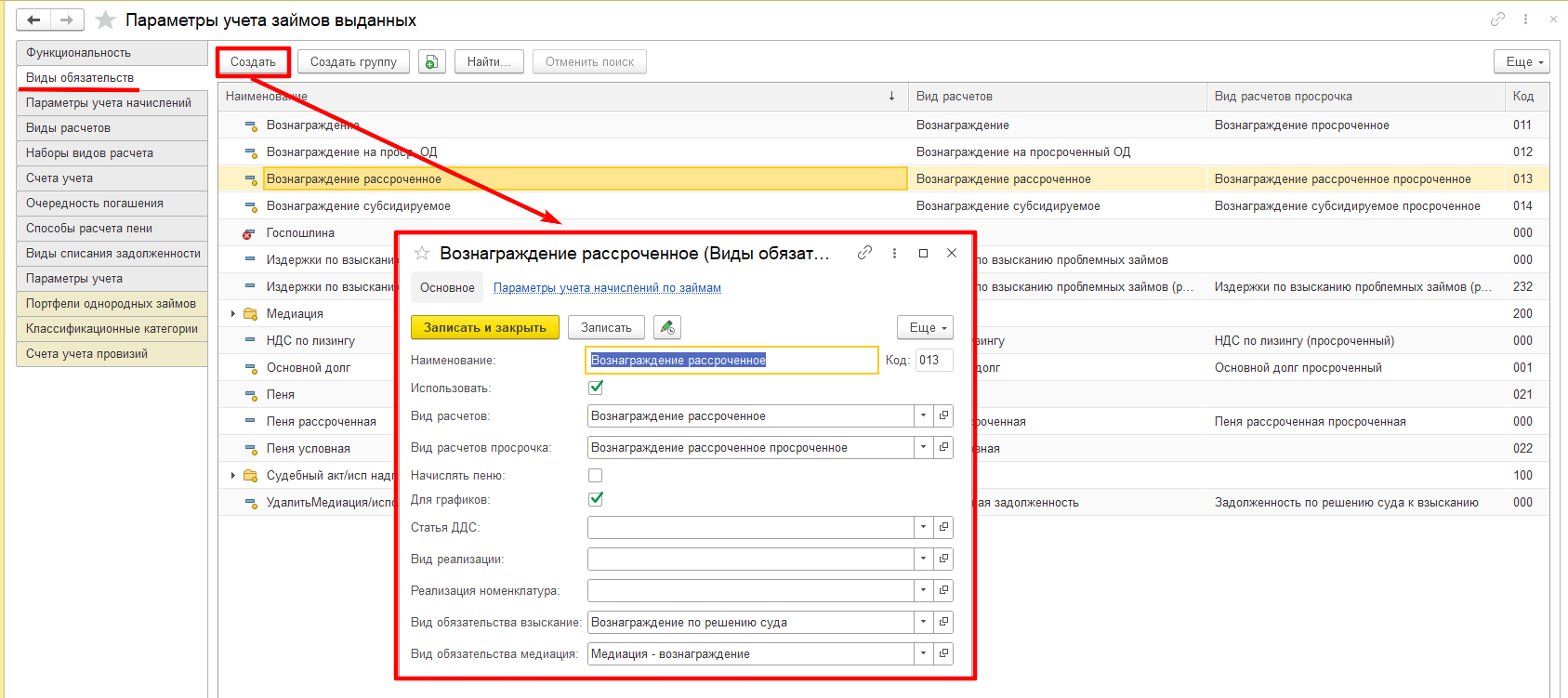Viewport: 1568px width, 698px height.
Task: Expand Вид обязательства медиация dropdown arrow
Action: (x=923, y=653)
